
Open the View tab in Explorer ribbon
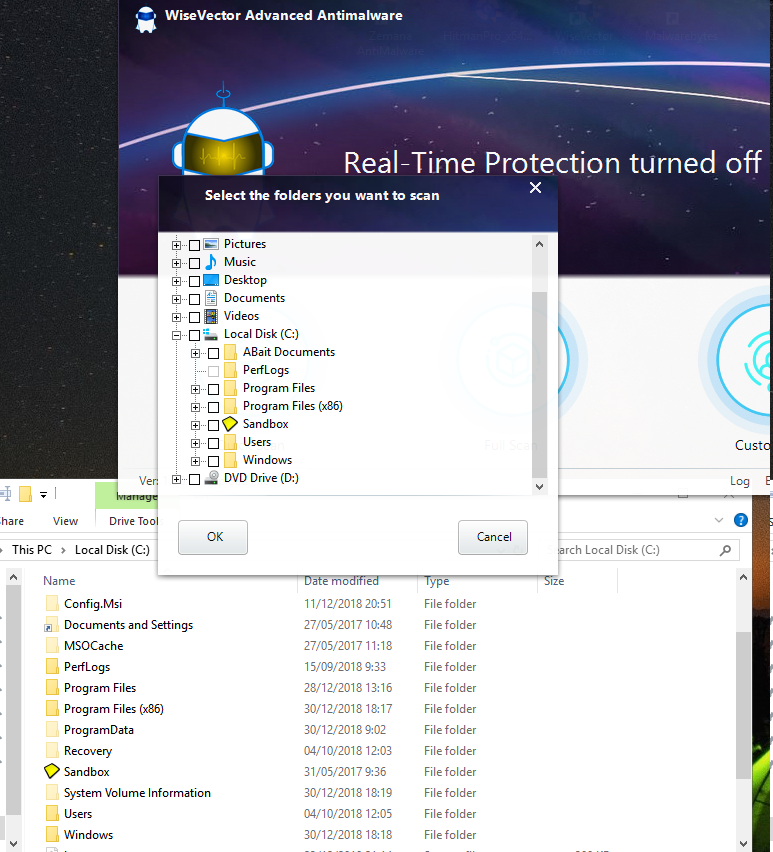coord(66,521)
